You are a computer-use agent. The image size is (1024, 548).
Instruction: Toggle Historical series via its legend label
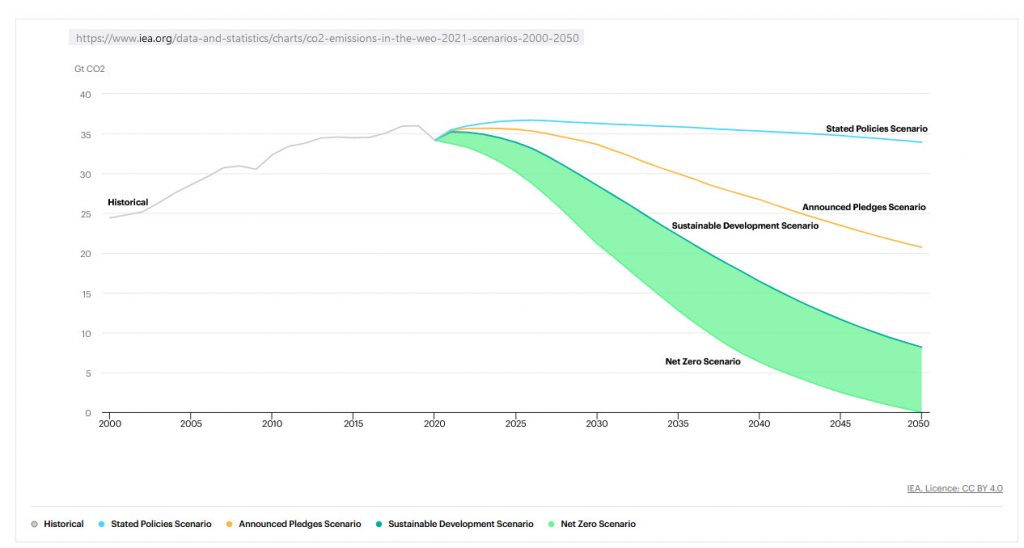tap(64, 524)
